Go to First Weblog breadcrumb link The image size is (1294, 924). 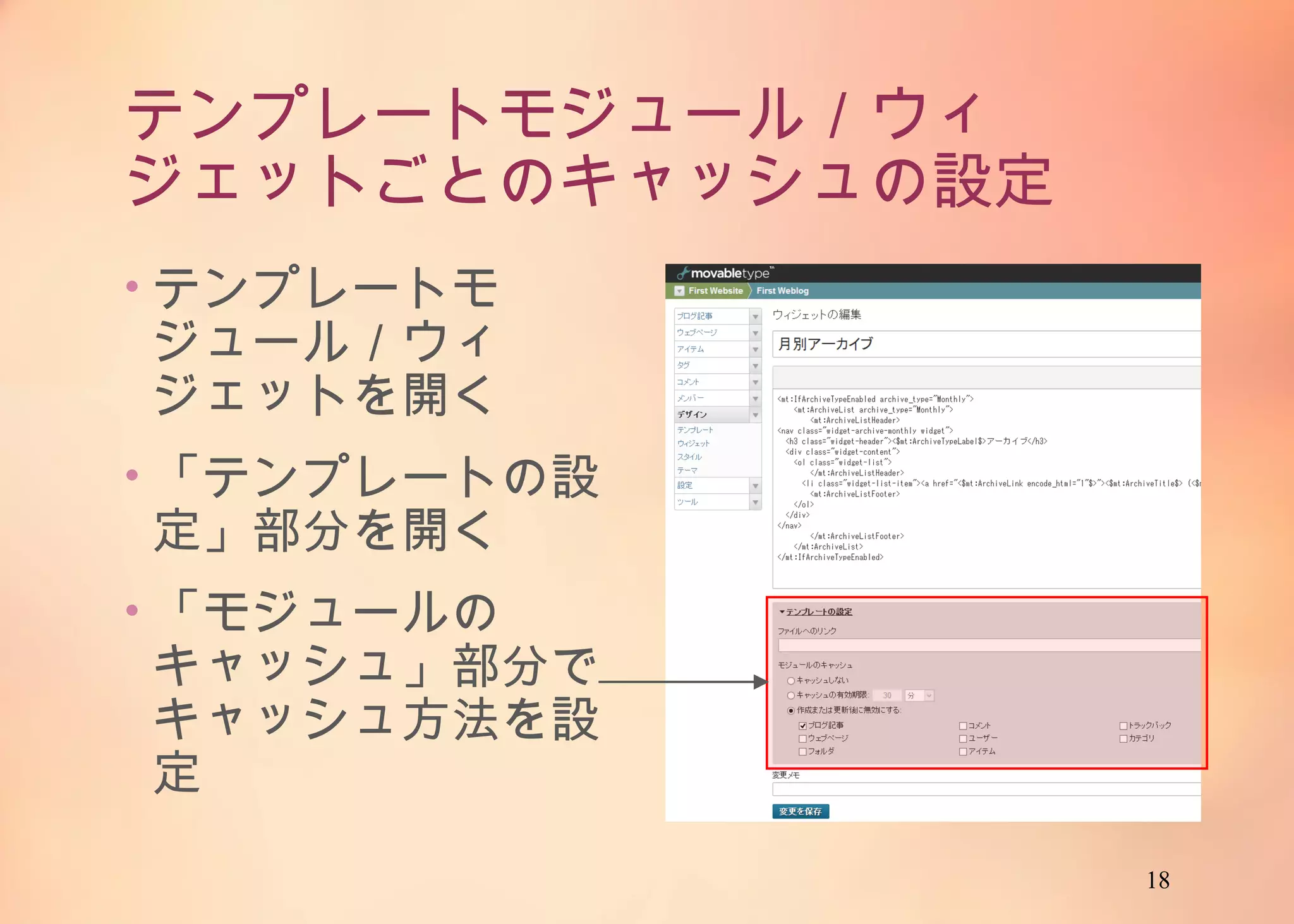coord(782,291)
